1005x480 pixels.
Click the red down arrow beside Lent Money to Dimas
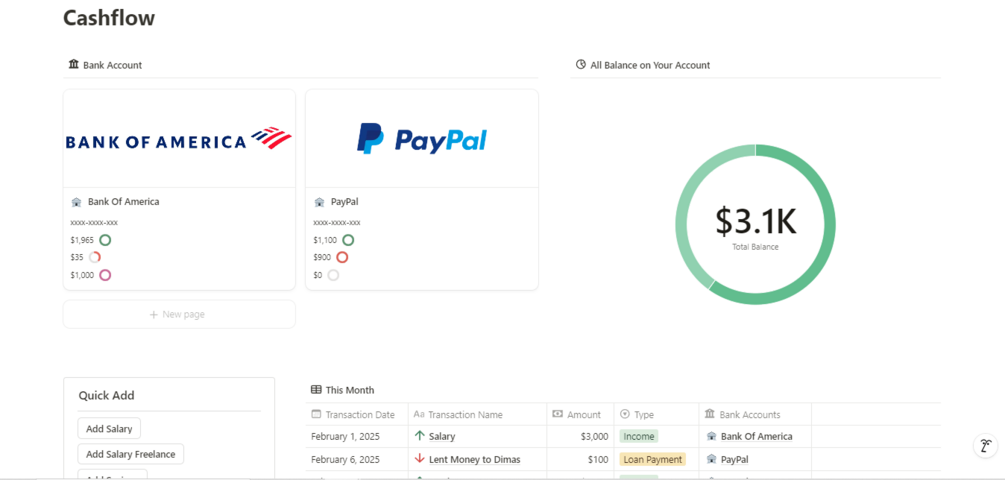tap(420, 459)
